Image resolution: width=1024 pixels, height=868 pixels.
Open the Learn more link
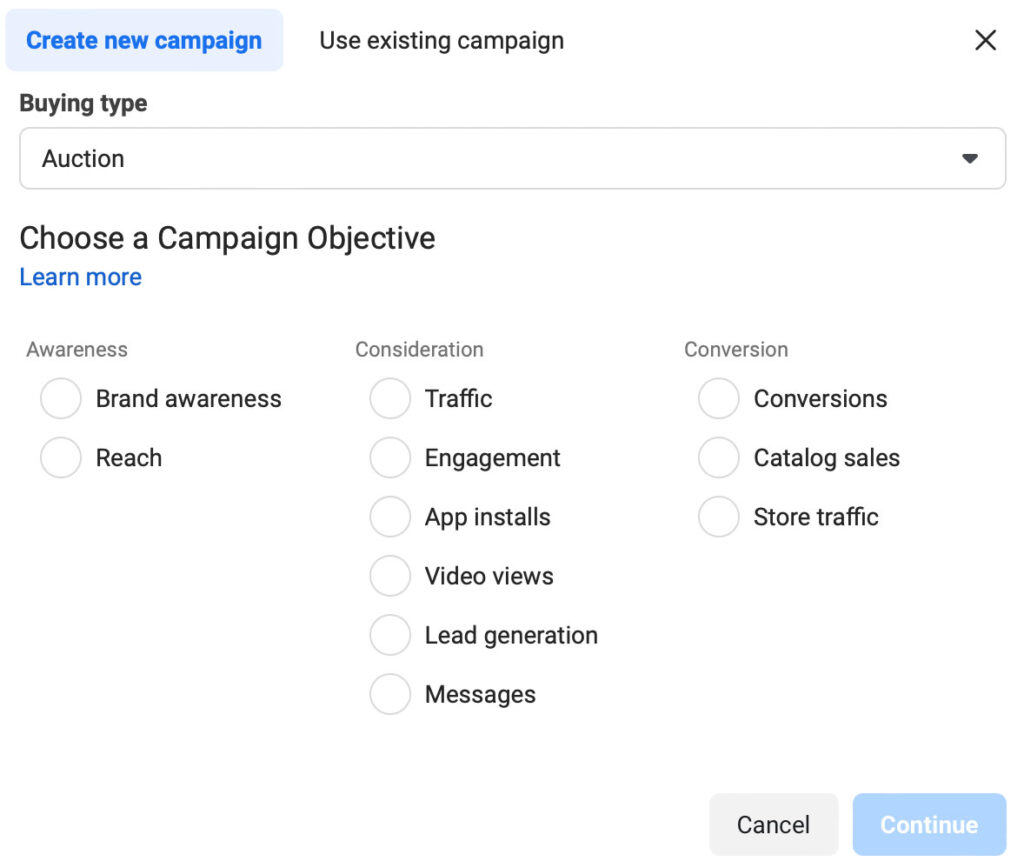[x=80, y=277]
